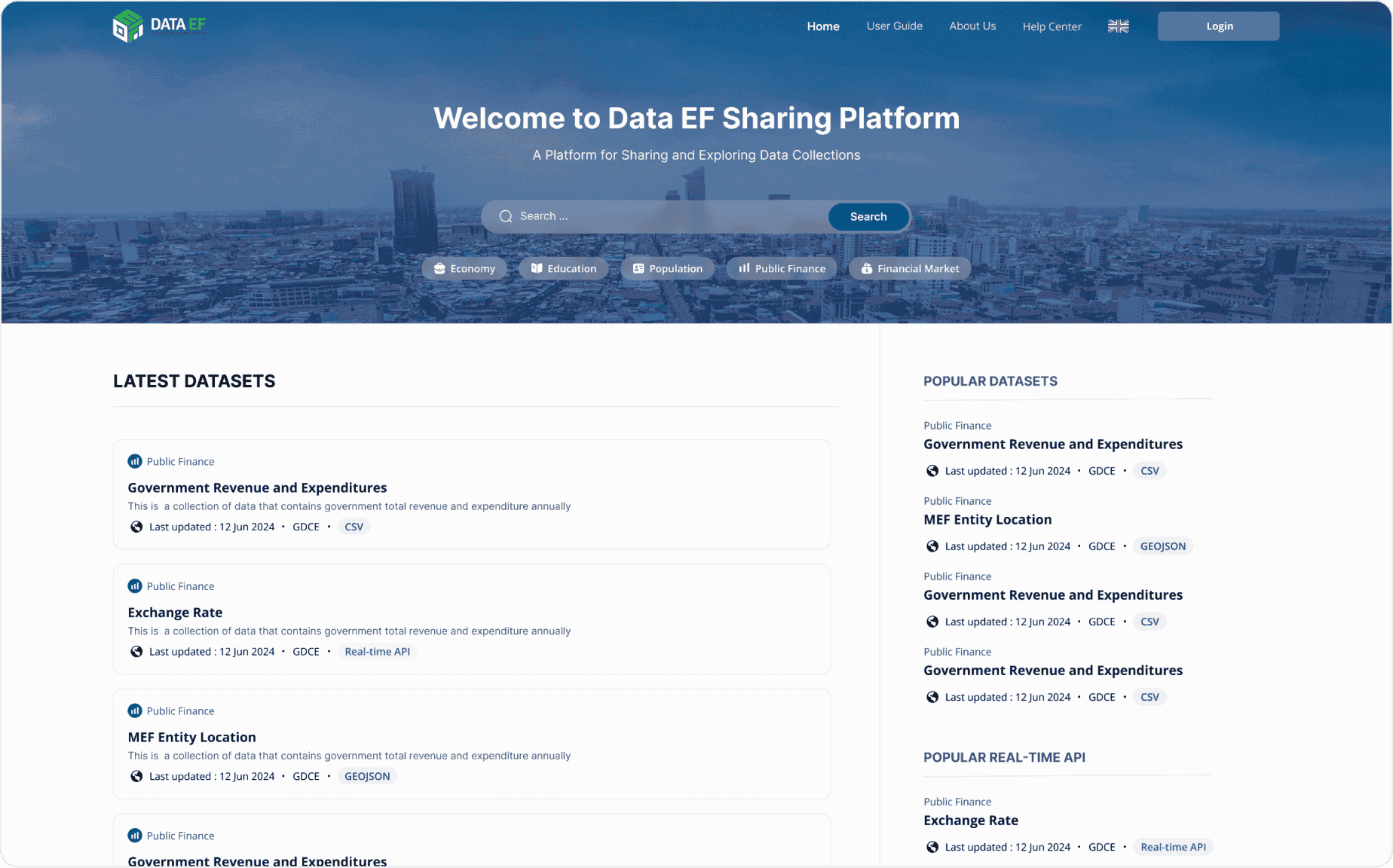Select the Financial Market category chip
This screenshot has height=868, width=1393.
pos(910,269)
